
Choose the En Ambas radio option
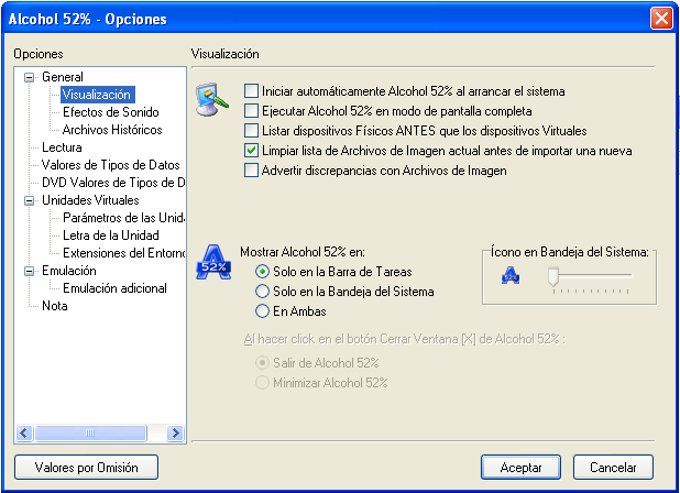coord(262,311)
